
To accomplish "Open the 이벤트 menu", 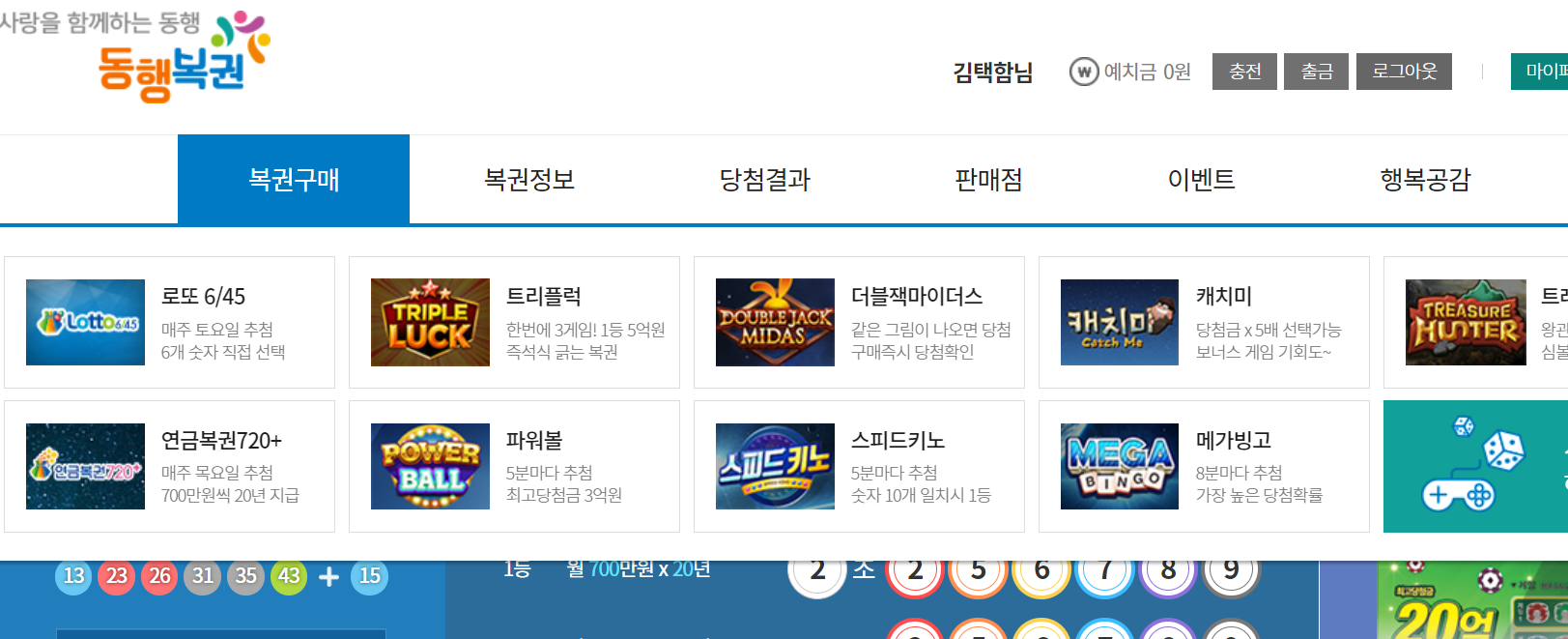I will pyautogui.click(x=1202, y=180).
